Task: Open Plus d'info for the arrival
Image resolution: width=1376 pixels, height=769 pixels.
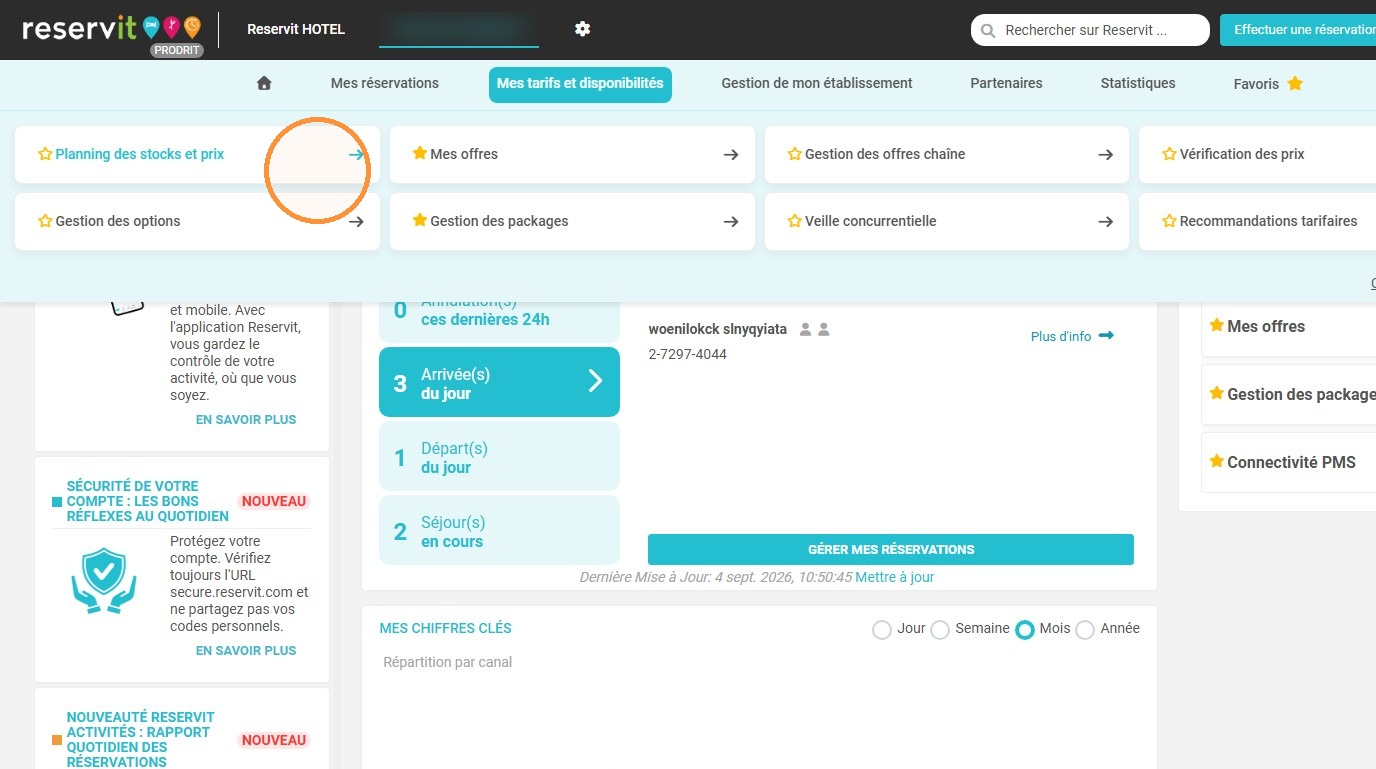Action: tap(1072, 336)
